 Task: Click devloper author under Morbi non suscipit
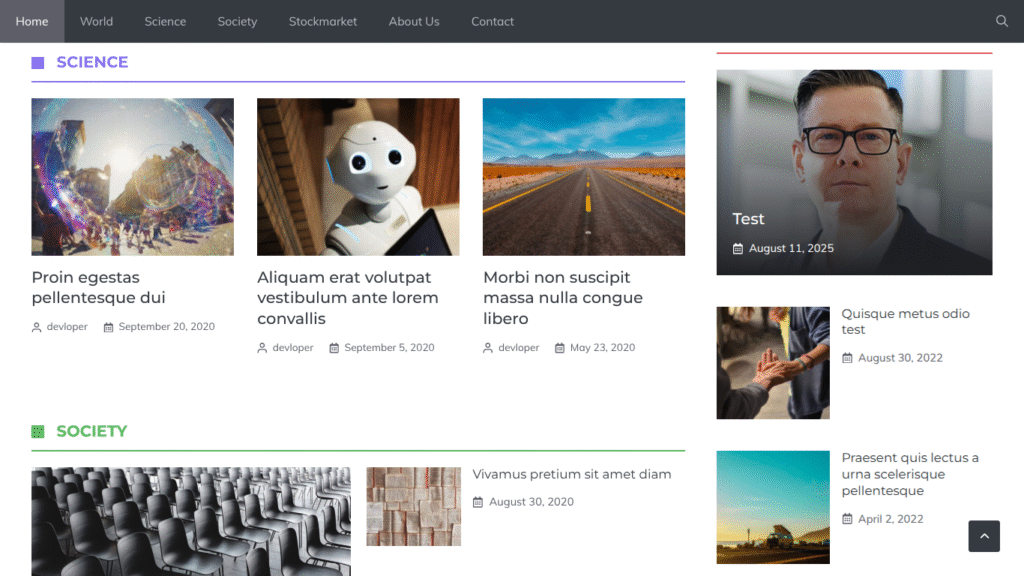[519, 347]
